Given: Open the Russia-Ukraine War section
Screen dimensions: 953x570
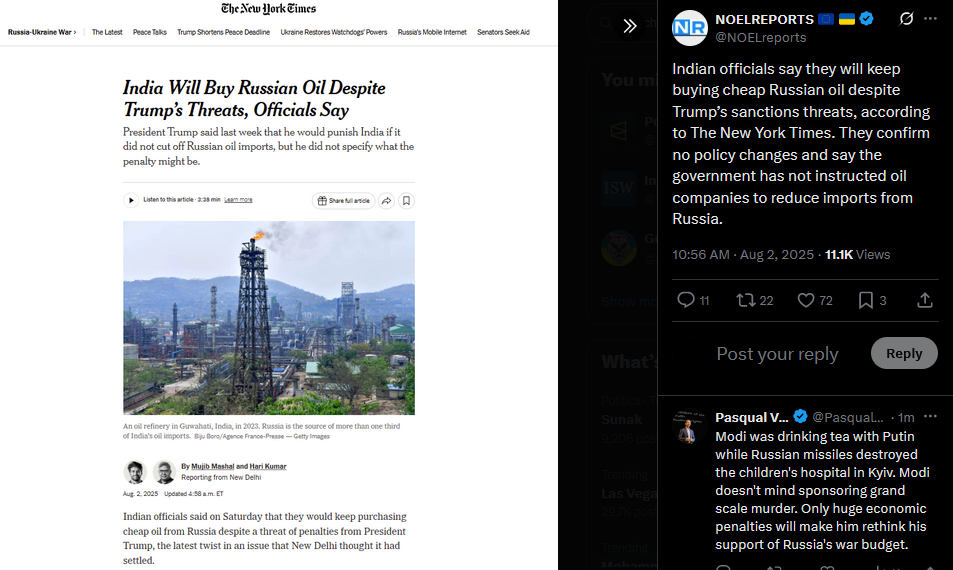Looking at the screenshot, I should click(42, 32).
